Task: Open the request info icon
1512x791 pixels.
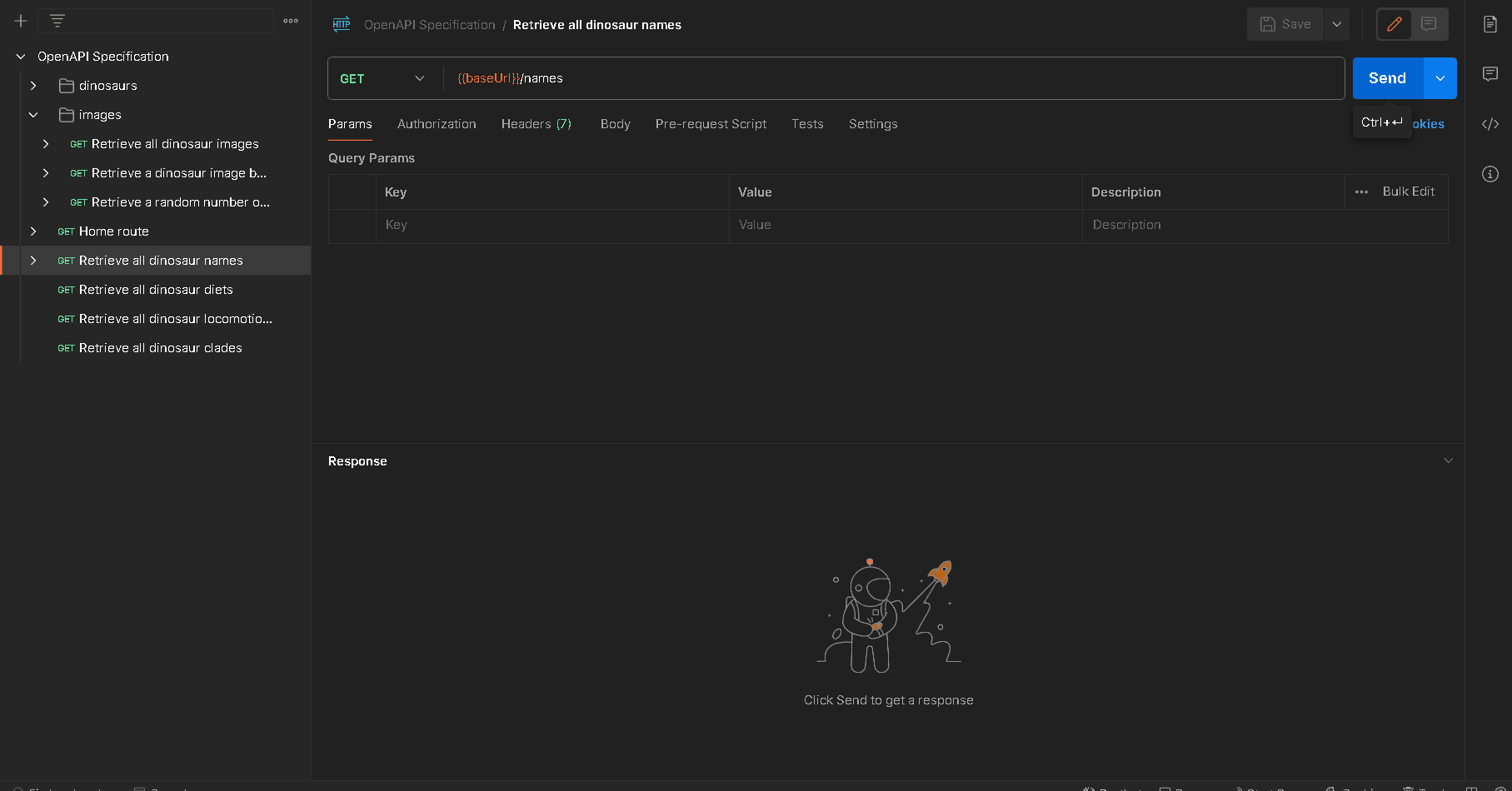Action: 1490,174
